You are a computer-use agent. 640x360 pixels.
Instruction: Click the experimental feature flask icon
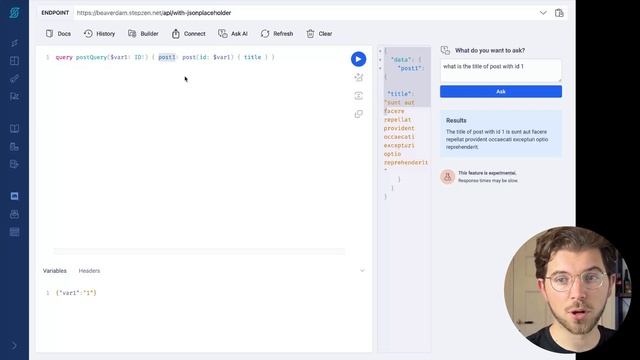tap(447, 177)
